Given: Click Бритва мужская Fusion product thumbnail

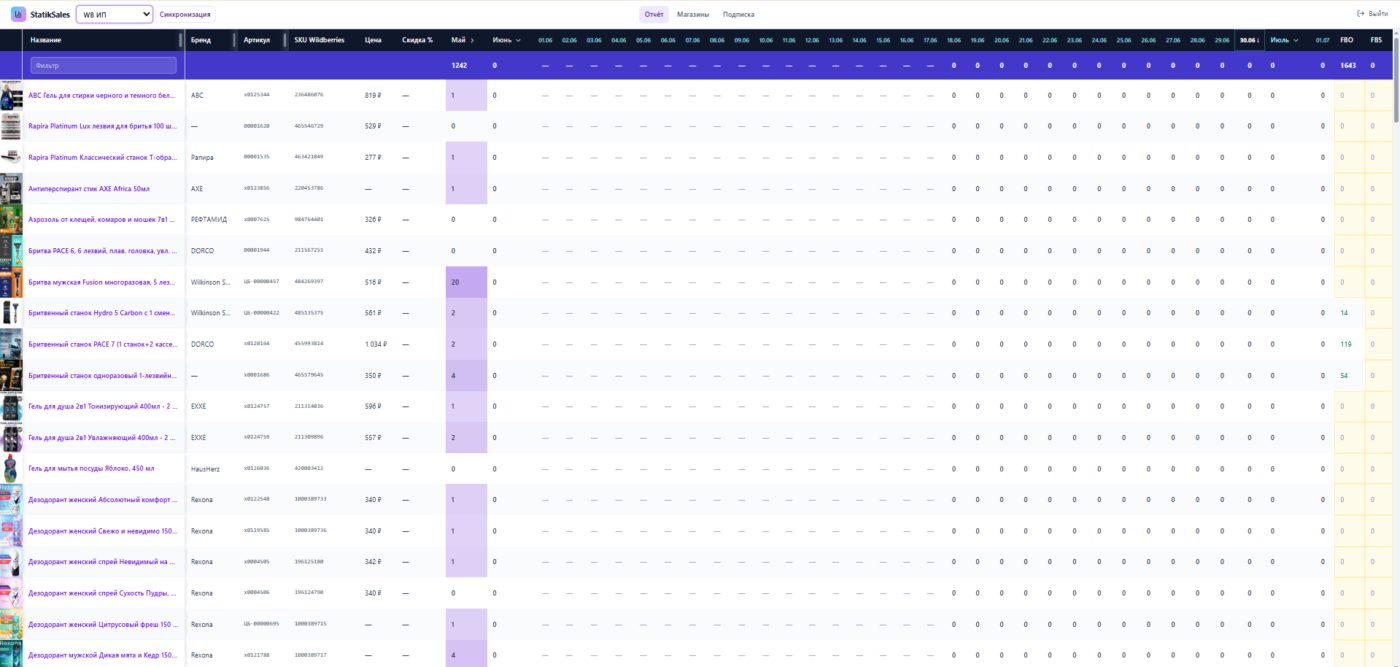Looking at the screenshot, I should click(11, 282).
